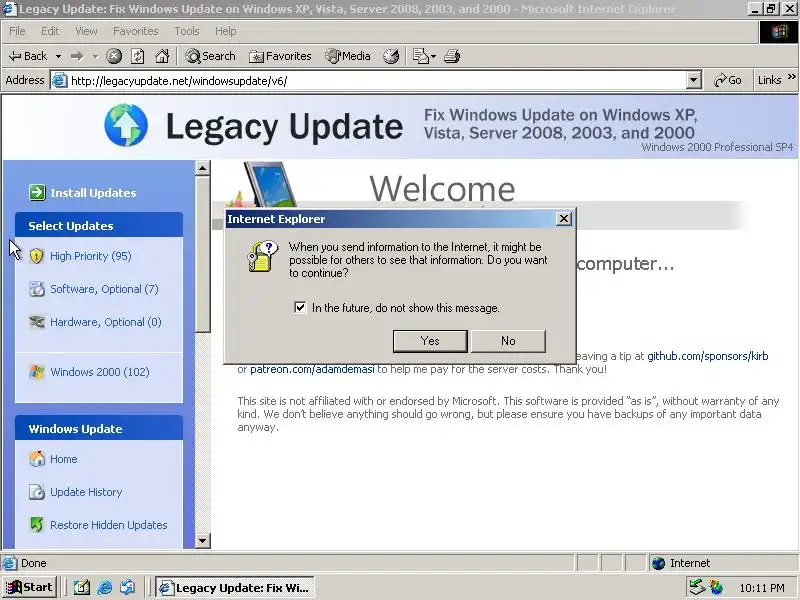The width and height of the screenshot is (800, 600).
Task: Open the Favorites menu
Action: (x=136, y=31)
